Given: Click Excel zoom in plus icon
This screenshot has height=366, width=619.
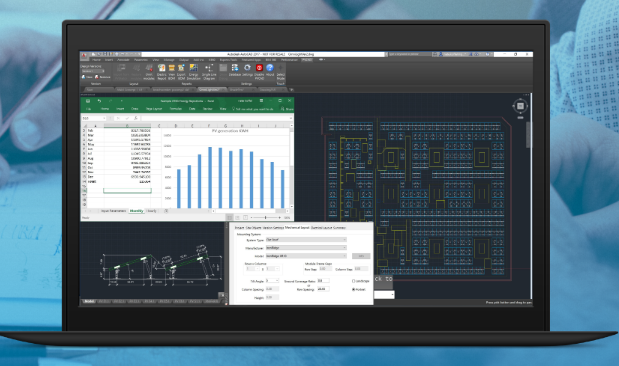Looking at the screenshot, I should (279, 218).
